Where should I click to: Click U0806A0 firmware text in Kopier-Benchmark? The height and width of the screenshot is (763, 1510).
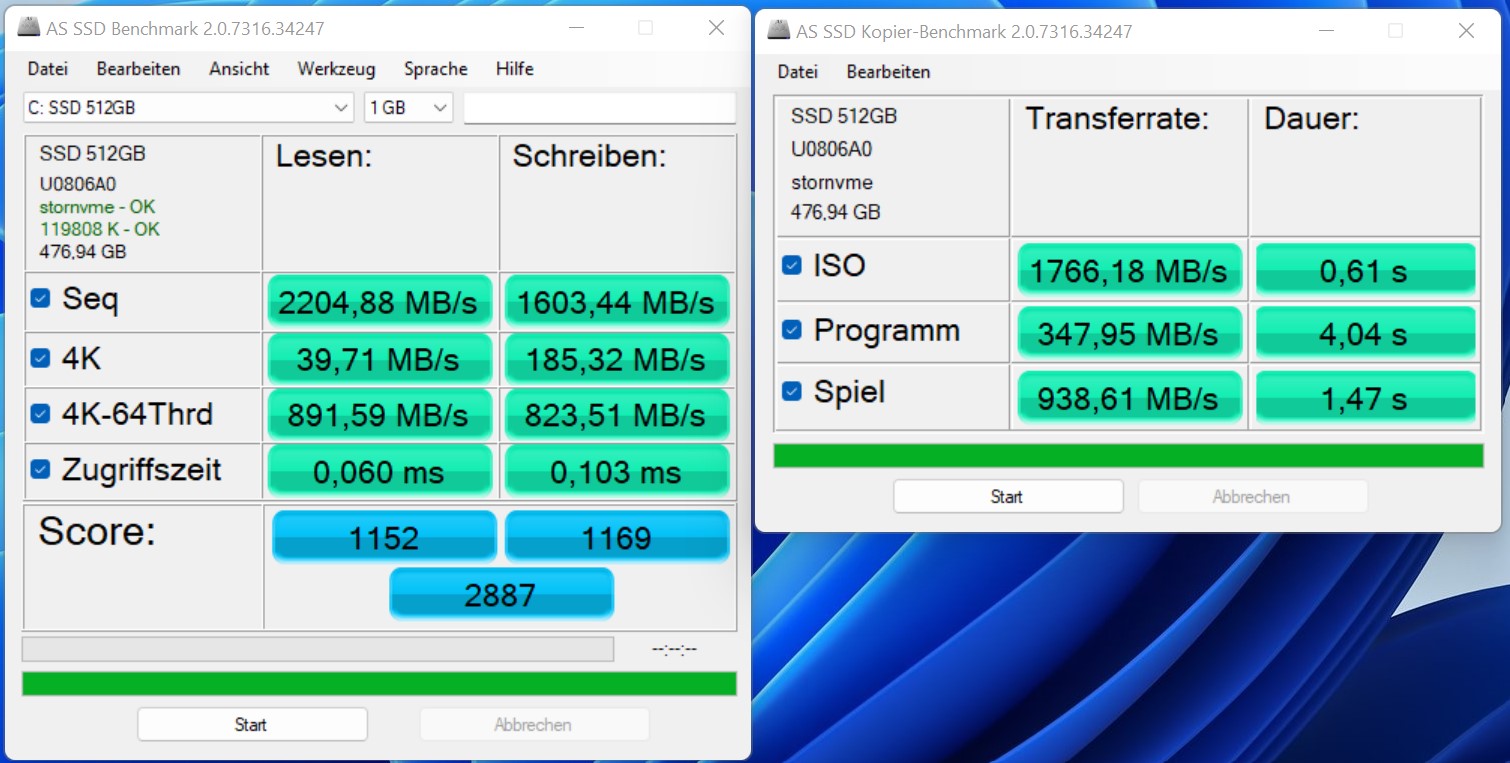[832, 149]
